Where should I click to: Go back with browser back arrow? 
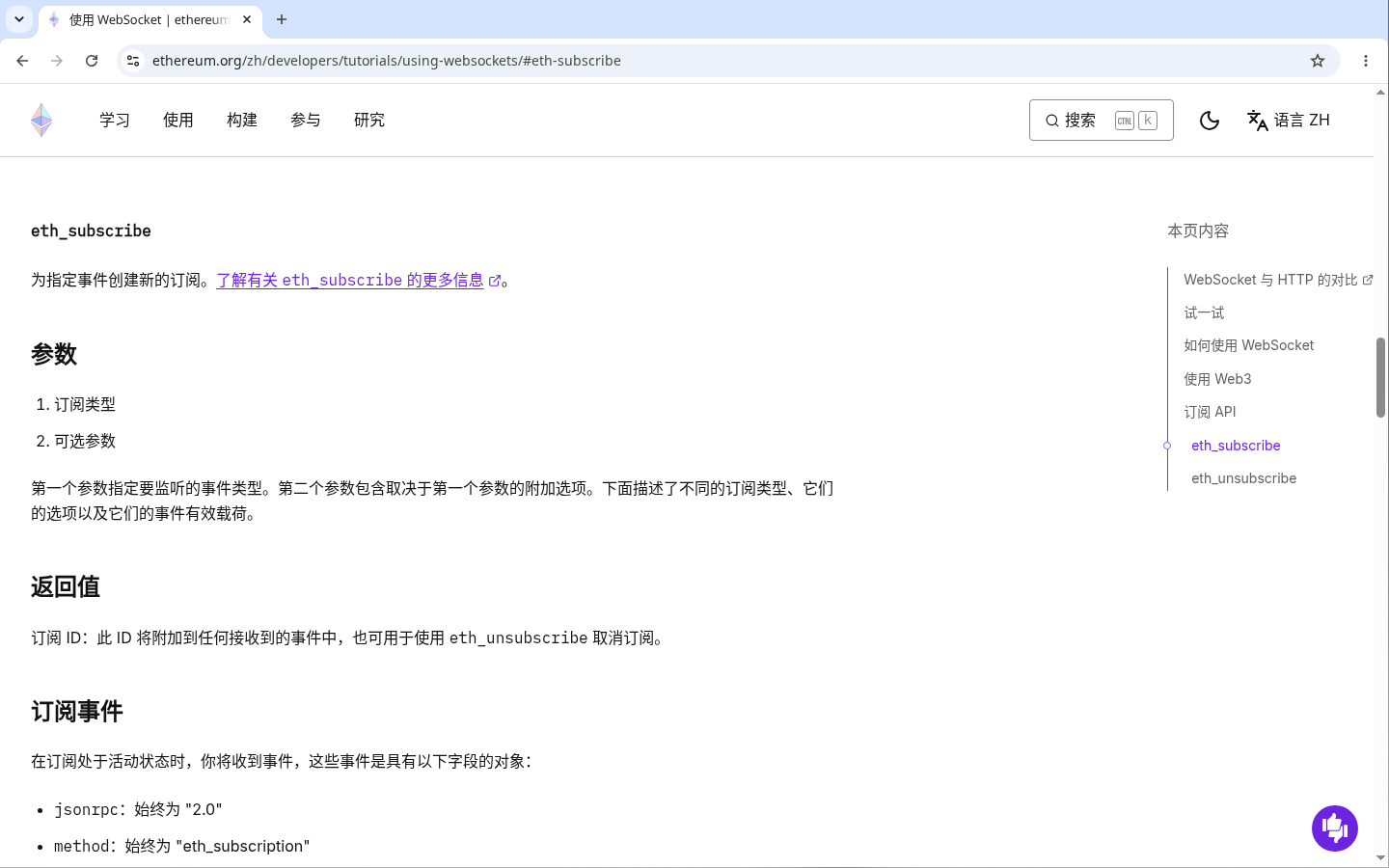(22, 61)
